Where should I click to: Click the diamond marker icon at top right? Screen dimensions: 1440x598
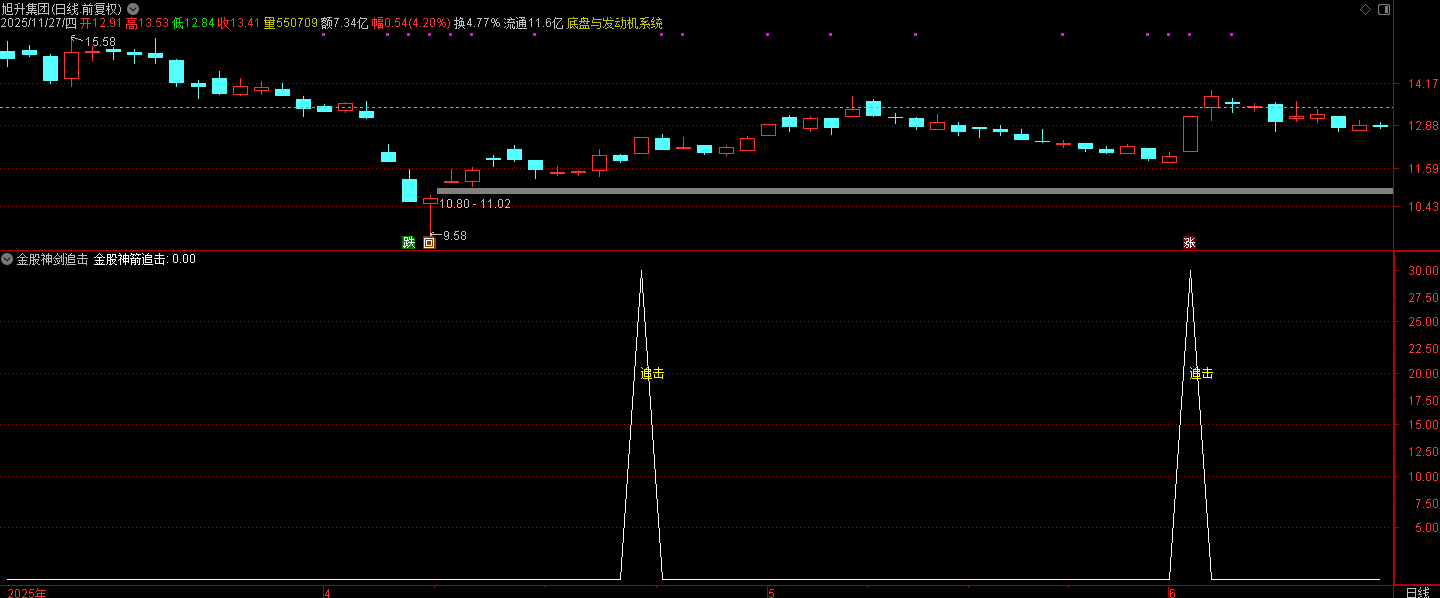[1366, 8]
